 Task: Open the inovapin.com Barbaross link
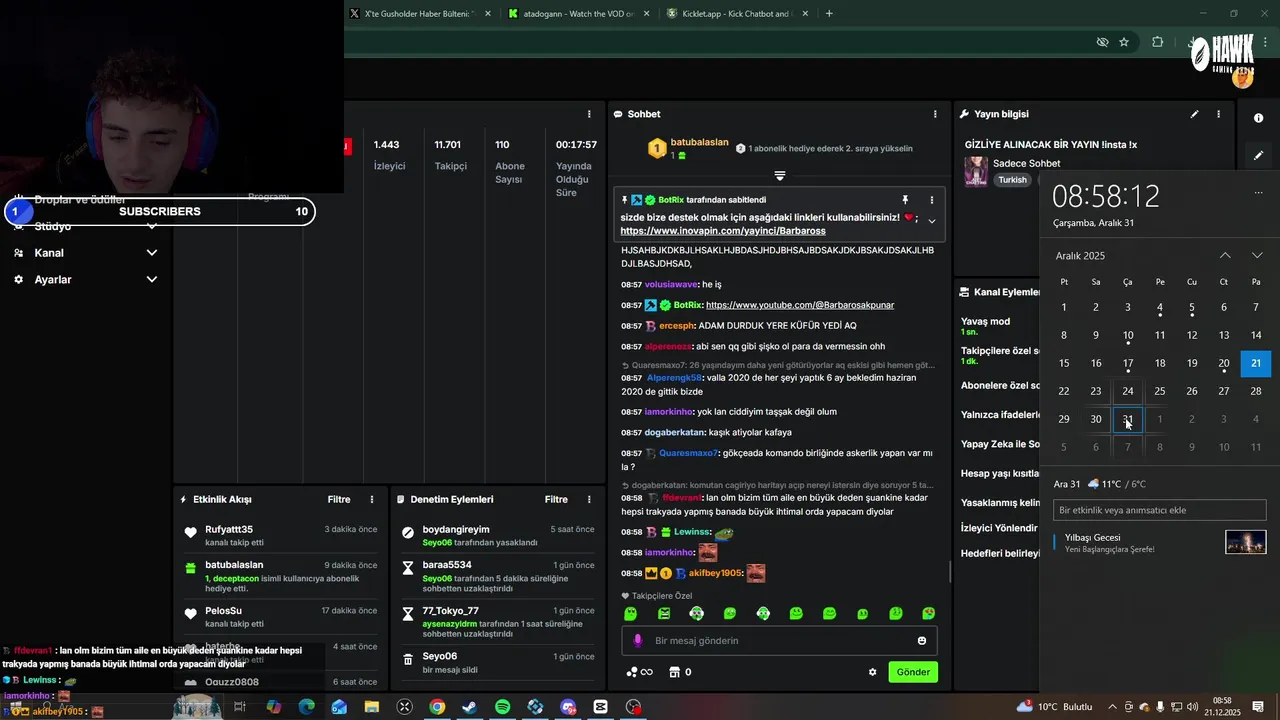point(723,231)
